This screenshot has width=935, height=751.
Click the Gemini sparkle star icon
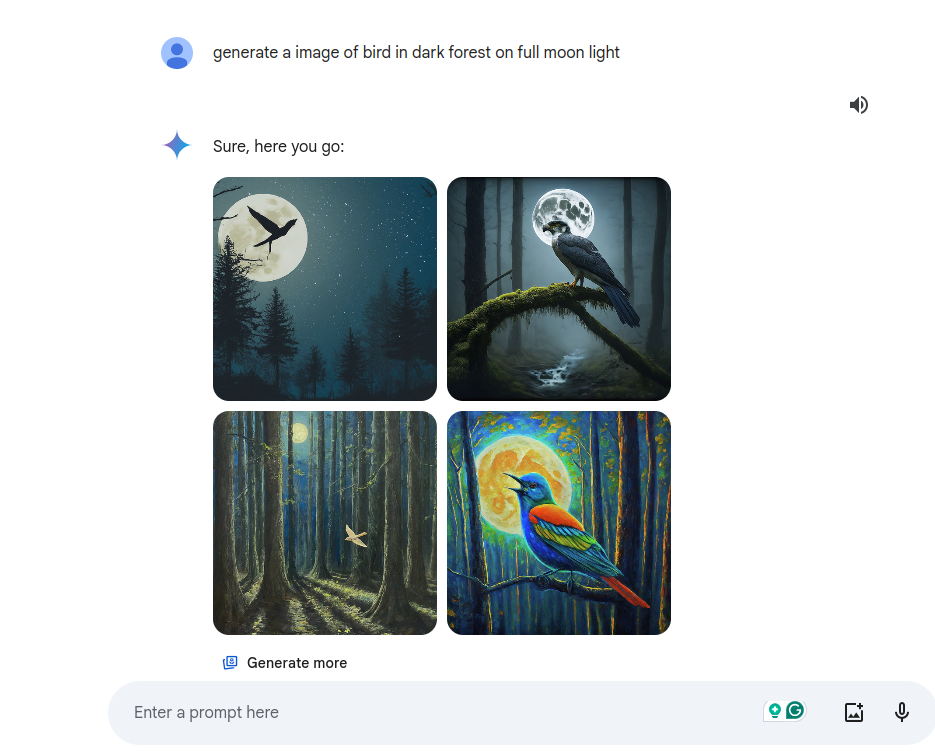(177, 145)
